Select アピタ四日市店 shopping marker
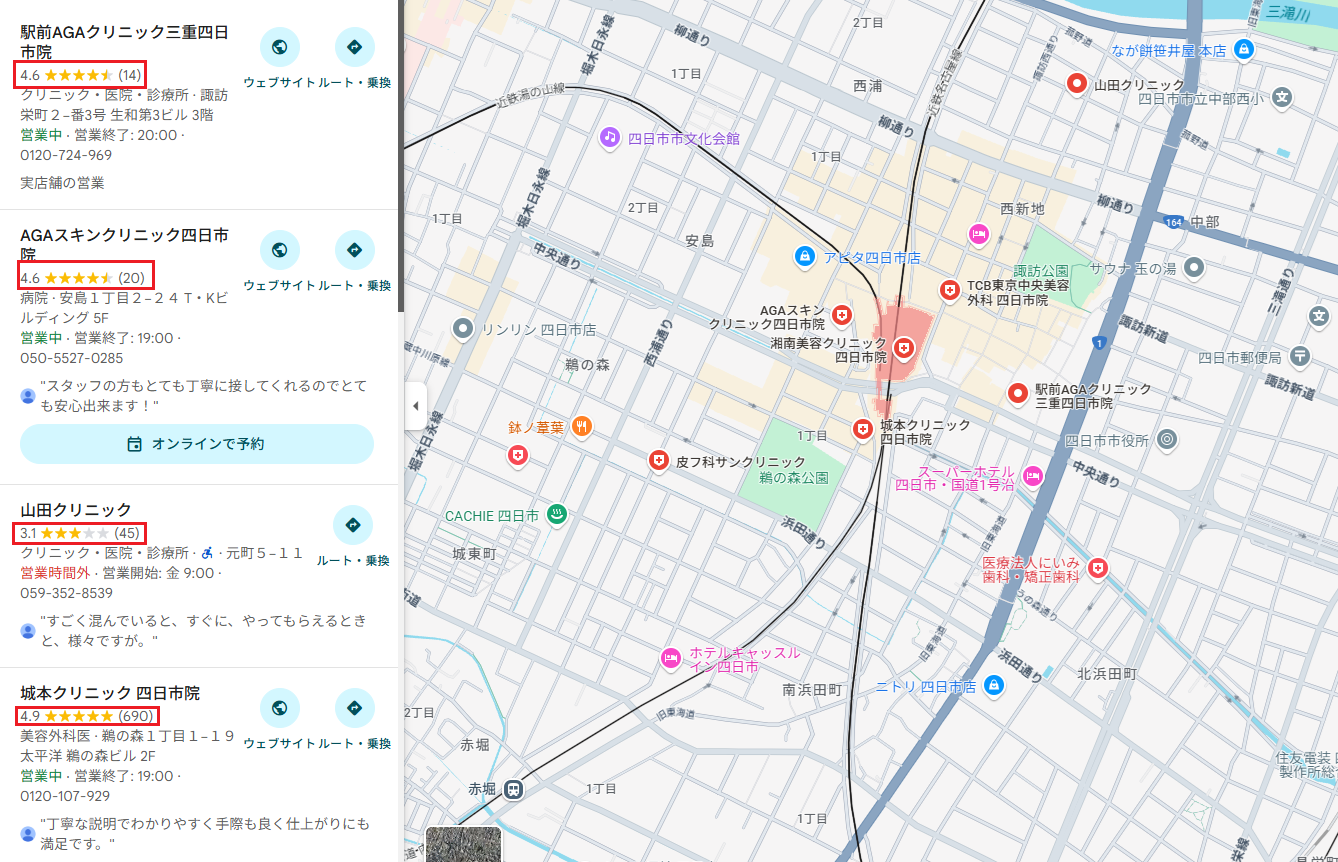 click(803, 257)
